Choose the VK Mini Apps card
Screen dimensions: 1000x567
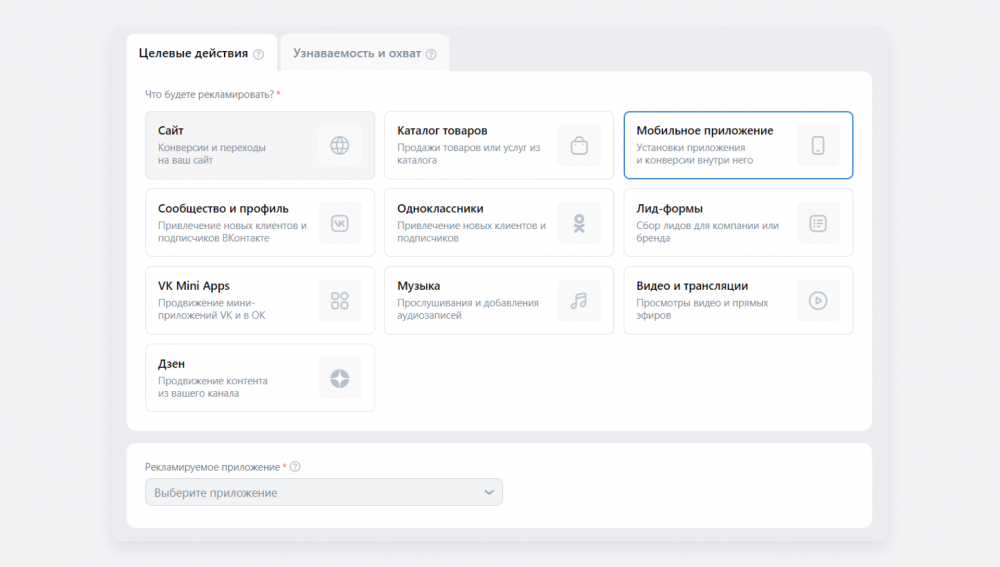[260, 300]
